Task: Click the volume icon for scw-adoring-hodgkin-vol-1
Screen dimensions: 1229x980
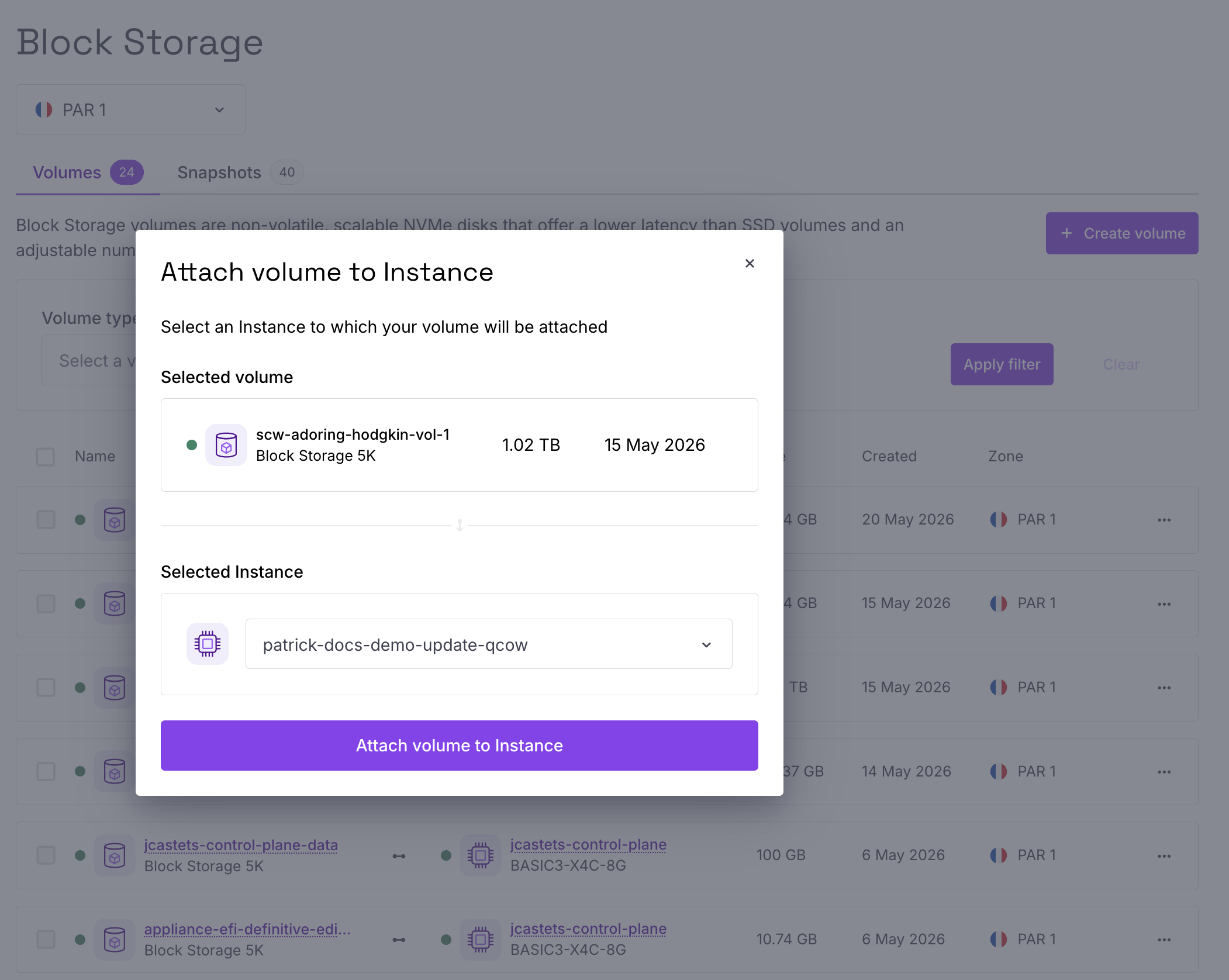Action: click(x=226, y=445)
